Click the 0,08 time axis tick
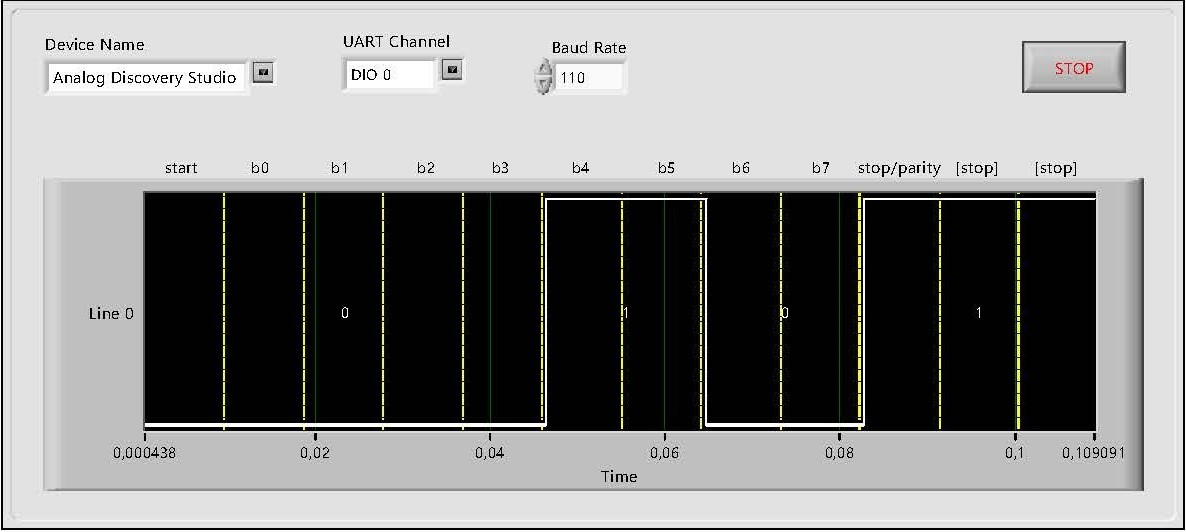 click(839, 453)
